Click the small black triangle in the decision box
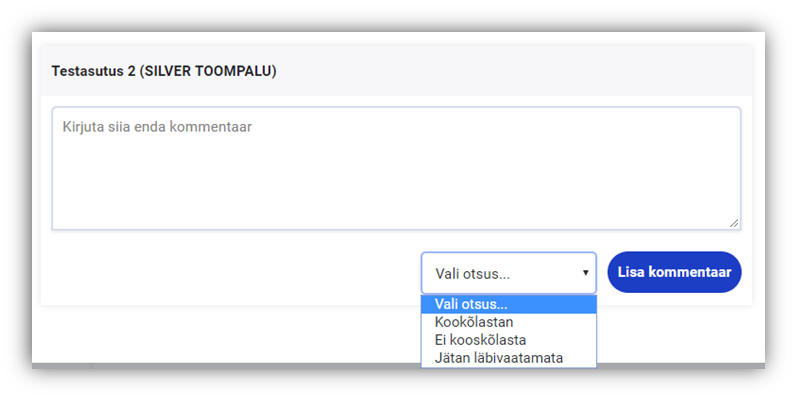The image size is (797, 401). click(585, 273)
